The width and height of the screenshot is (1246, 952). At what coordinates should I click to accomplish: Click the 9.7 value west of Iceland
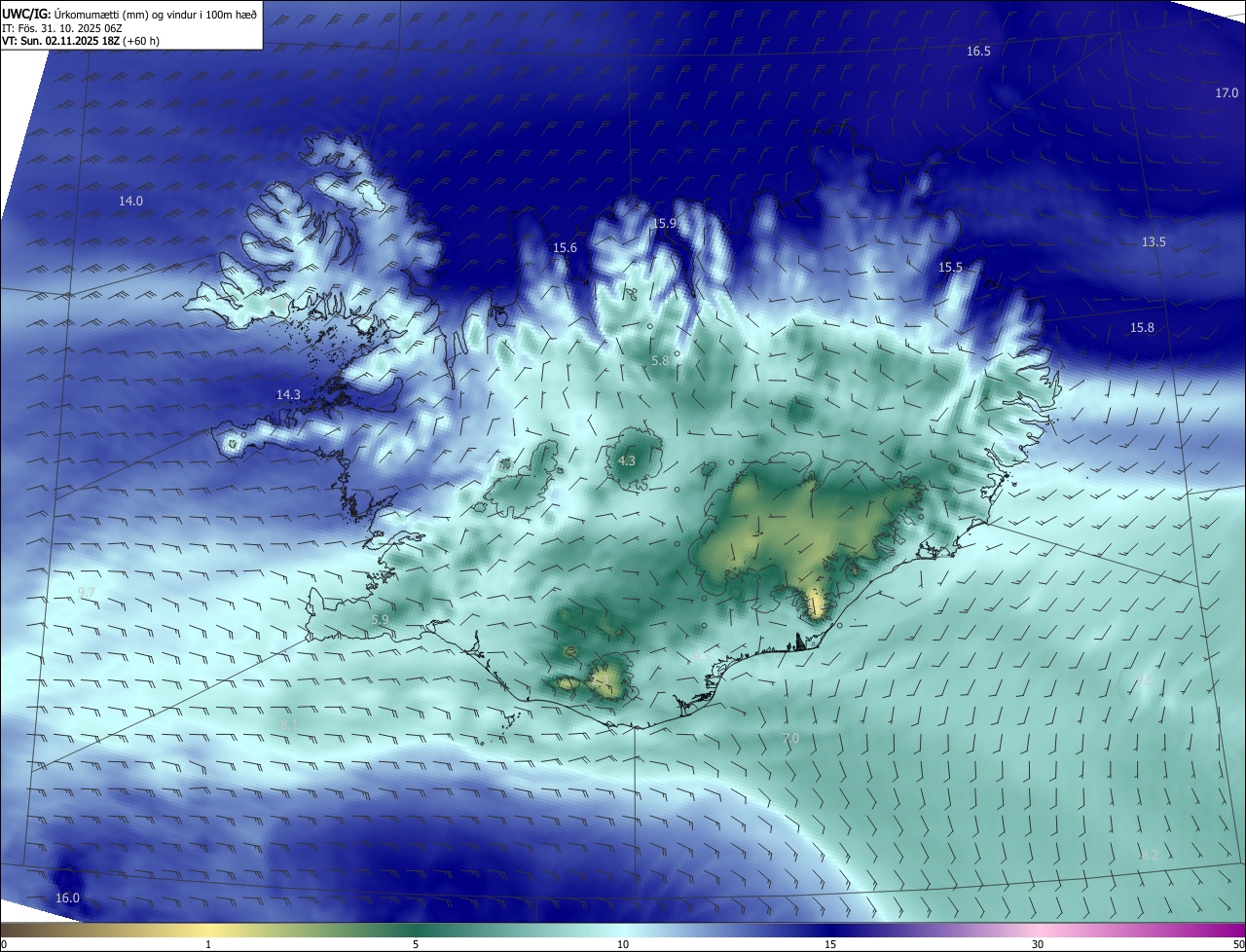pyautogui.click(x=87, y=593)
